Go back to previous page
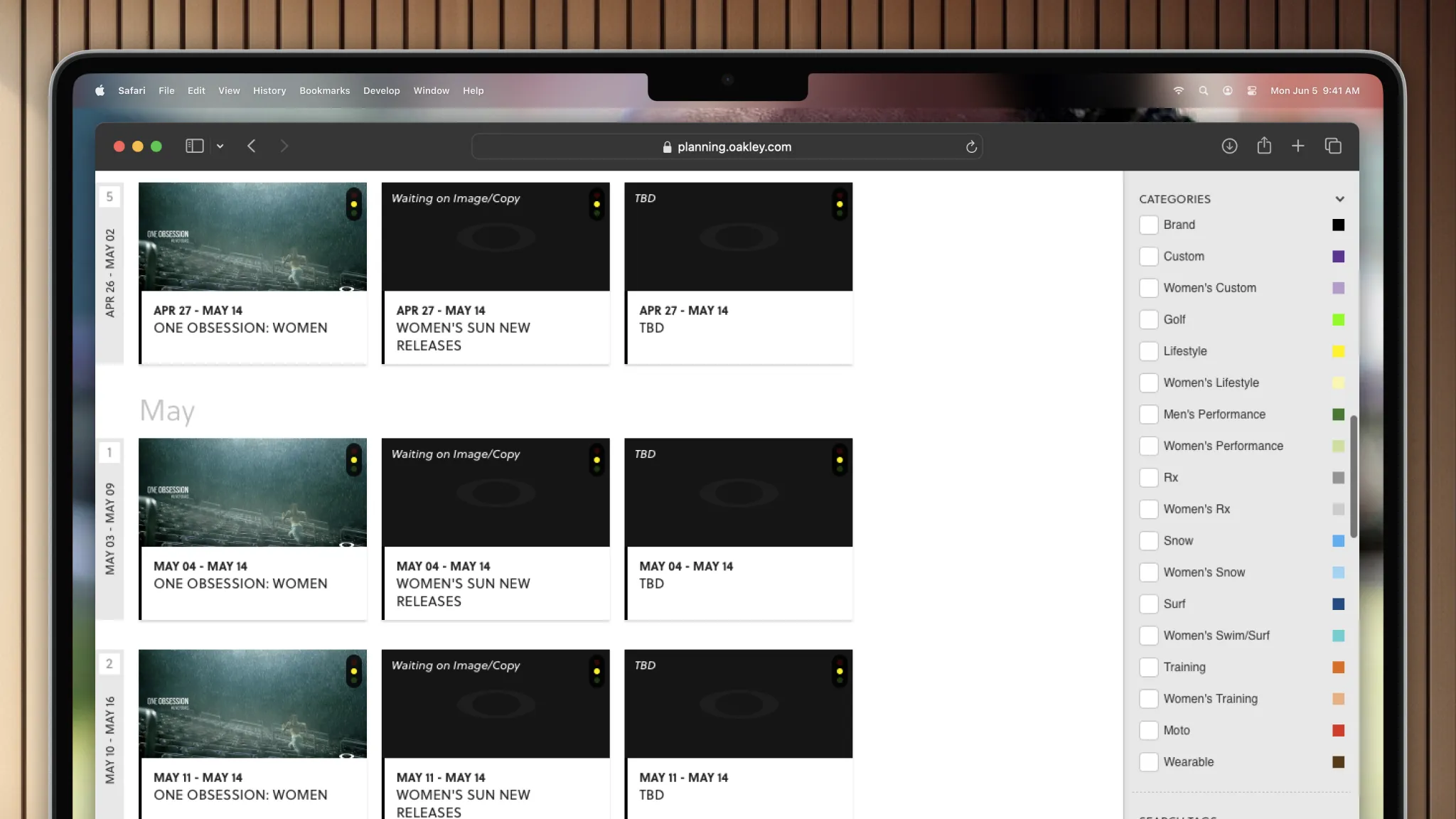 click(252, 146)
